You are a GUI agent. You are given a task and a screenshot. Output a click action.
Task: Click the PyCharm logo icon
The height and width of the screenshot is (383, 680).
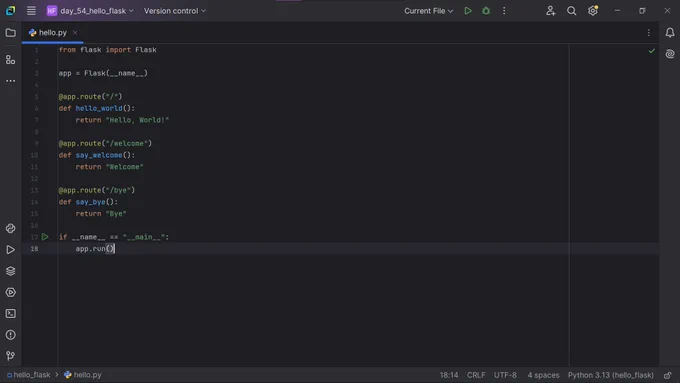click(10, 11)
